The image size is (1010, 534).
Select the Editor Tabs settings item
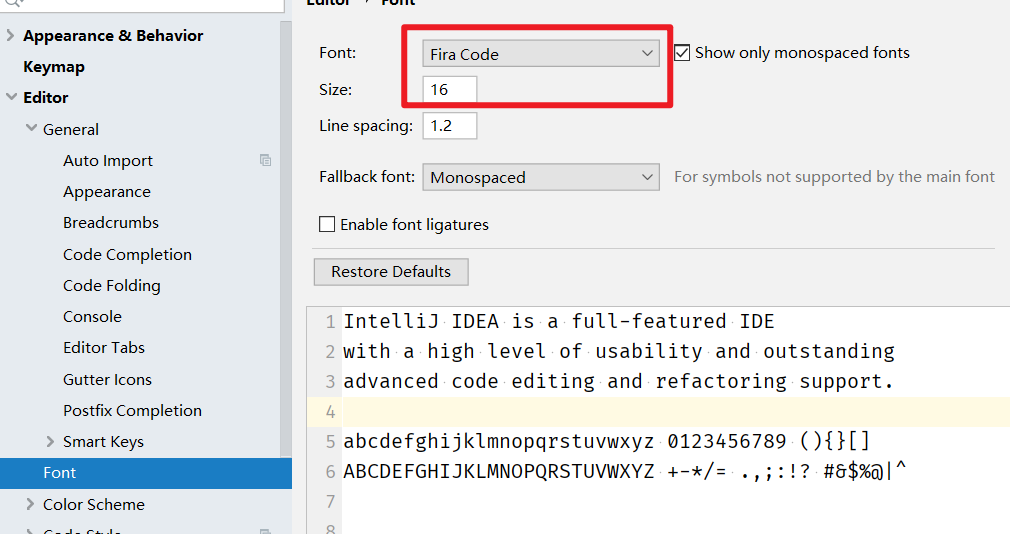point(104,348)
